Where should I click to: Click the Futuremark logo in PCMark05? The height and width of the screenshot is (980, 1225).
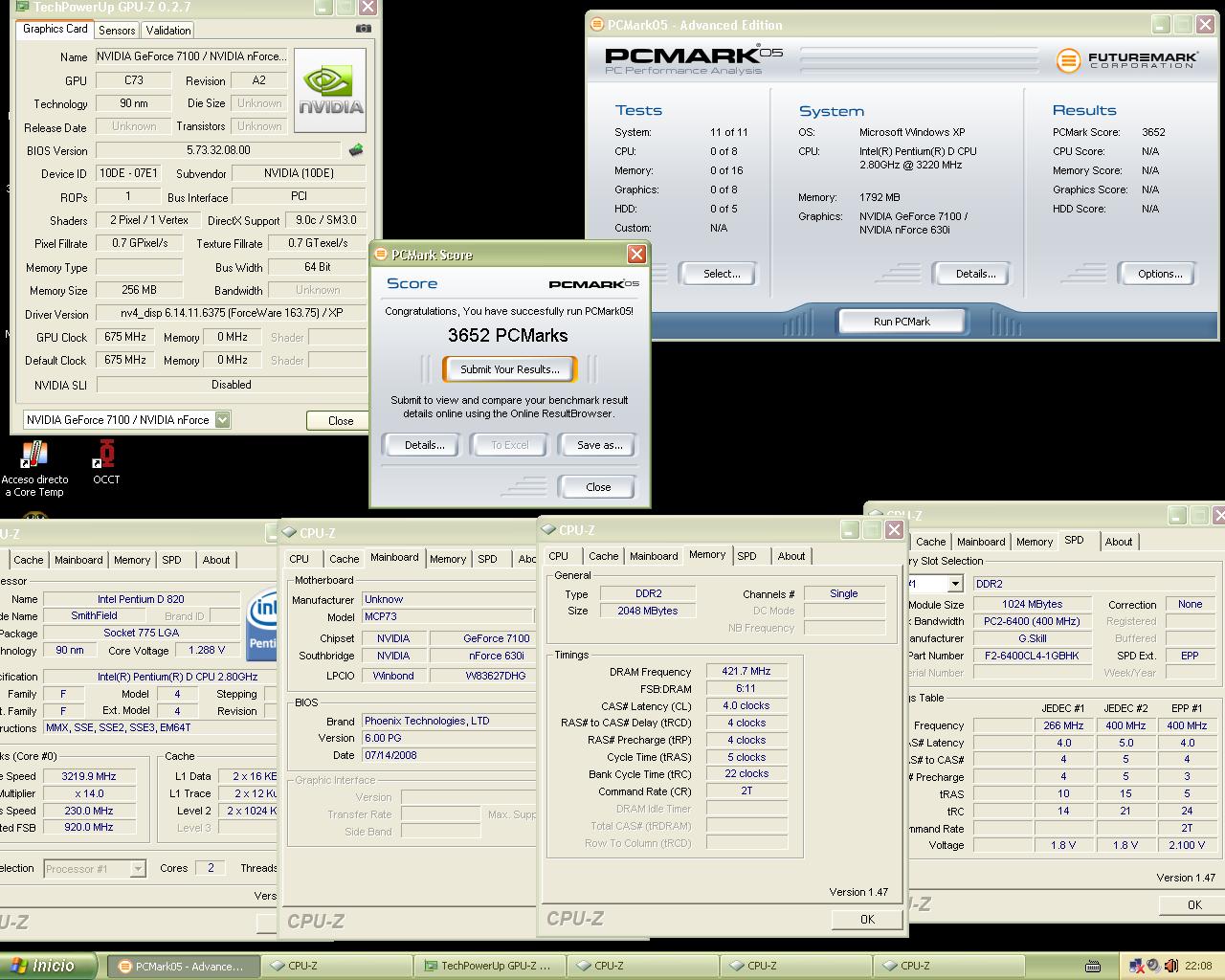click(1126, 60)
